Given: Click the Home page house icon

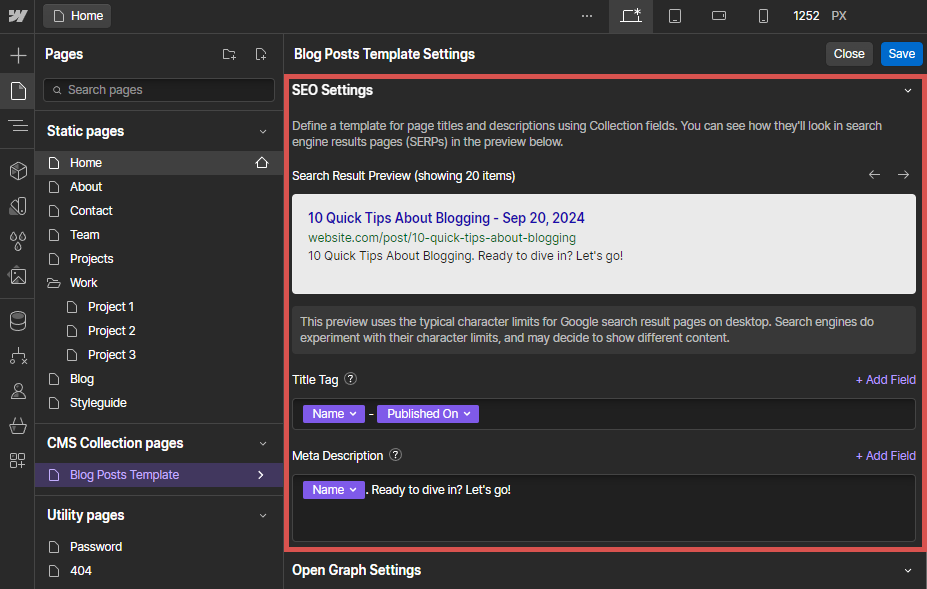Looking at the screenshot, I should coord(262,163).
